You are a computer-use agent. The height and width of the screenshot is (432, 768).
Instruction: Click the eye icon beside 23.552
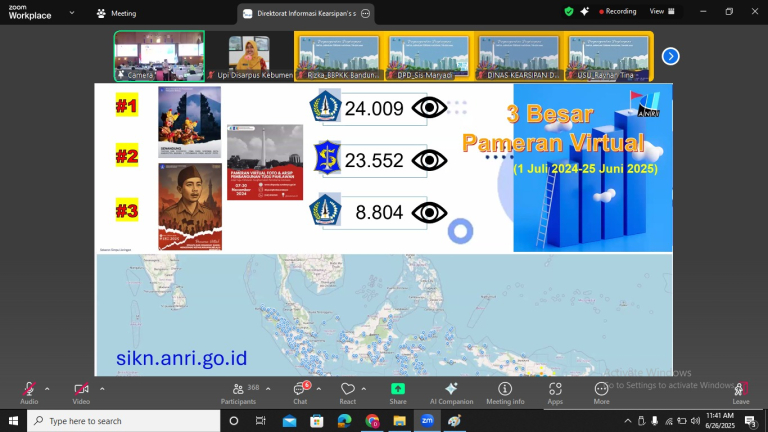(x=429, y=160)
